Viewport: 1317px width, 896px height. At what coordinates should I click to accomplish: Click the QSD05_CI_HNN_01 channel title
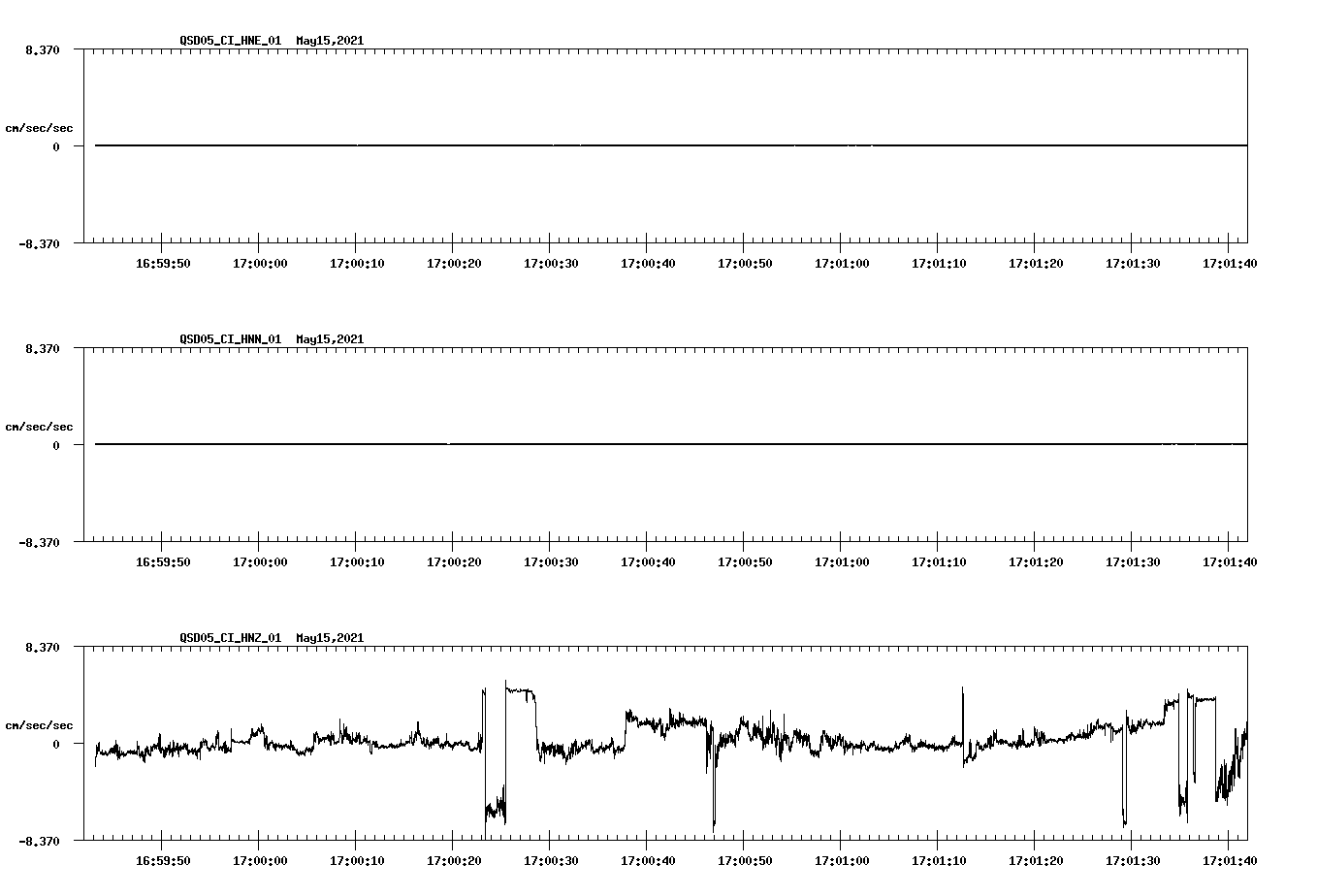point(225,339)
